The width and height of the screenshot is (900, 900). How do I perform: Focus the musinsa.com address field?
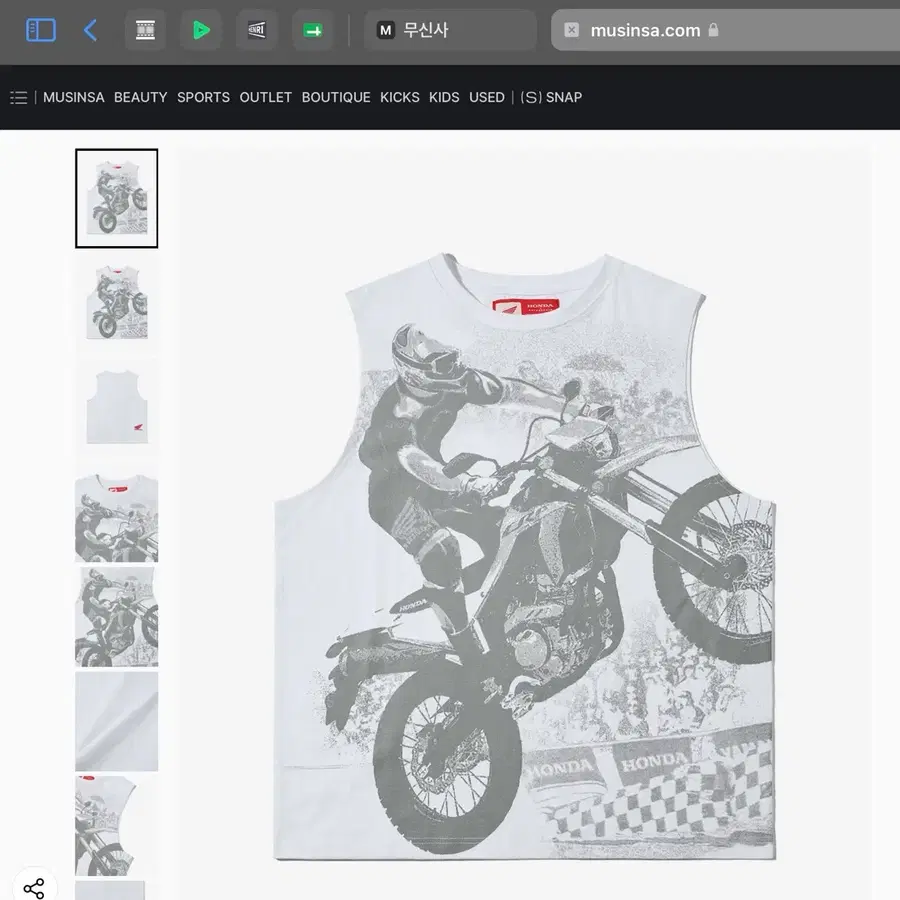click(726, 30)
